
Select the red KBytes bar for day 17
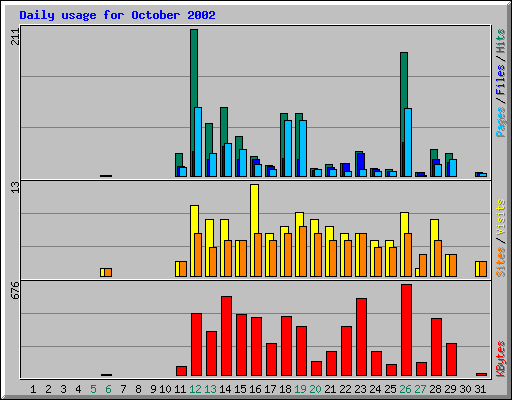(271, 359)
